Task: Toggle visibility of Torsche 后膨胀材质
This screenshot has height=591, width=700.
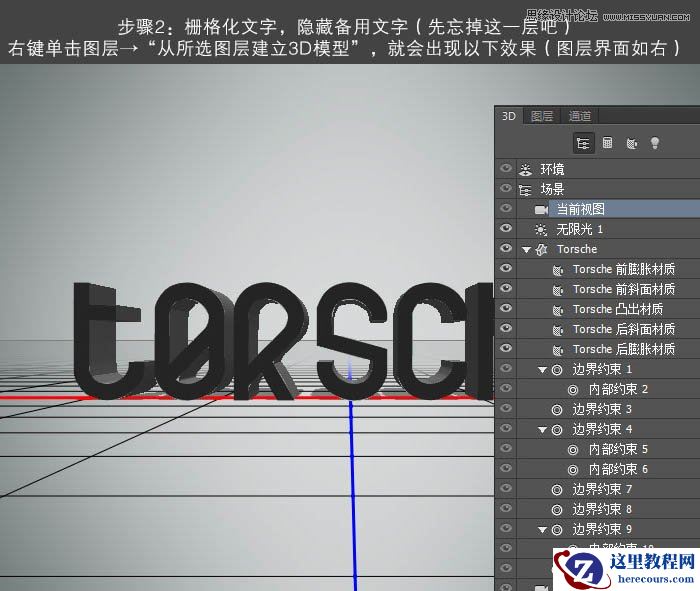Action: [506, 348]
